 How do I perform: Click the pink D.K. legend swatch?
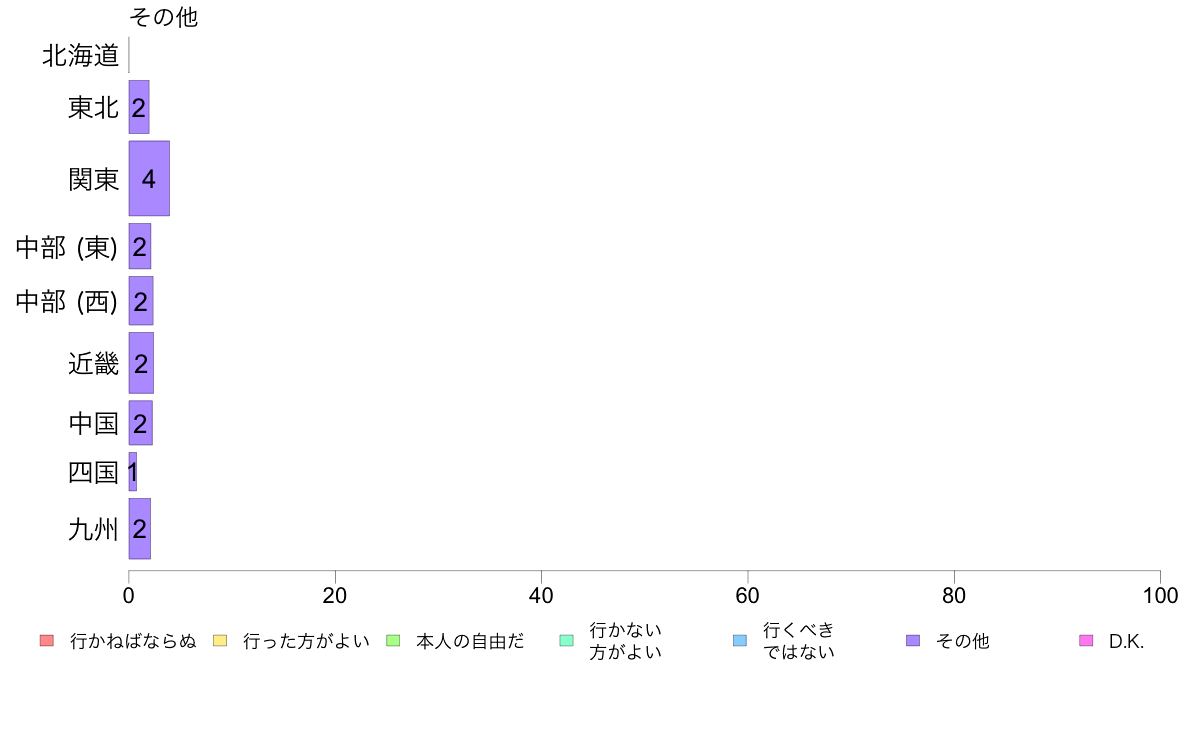[x=1086, y=640]
